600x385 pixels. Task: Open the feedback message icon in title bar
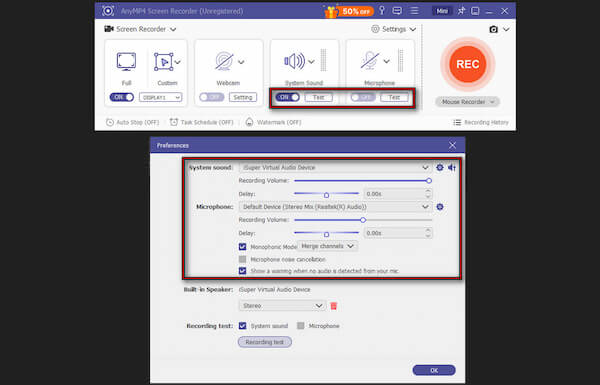(397, 11)
